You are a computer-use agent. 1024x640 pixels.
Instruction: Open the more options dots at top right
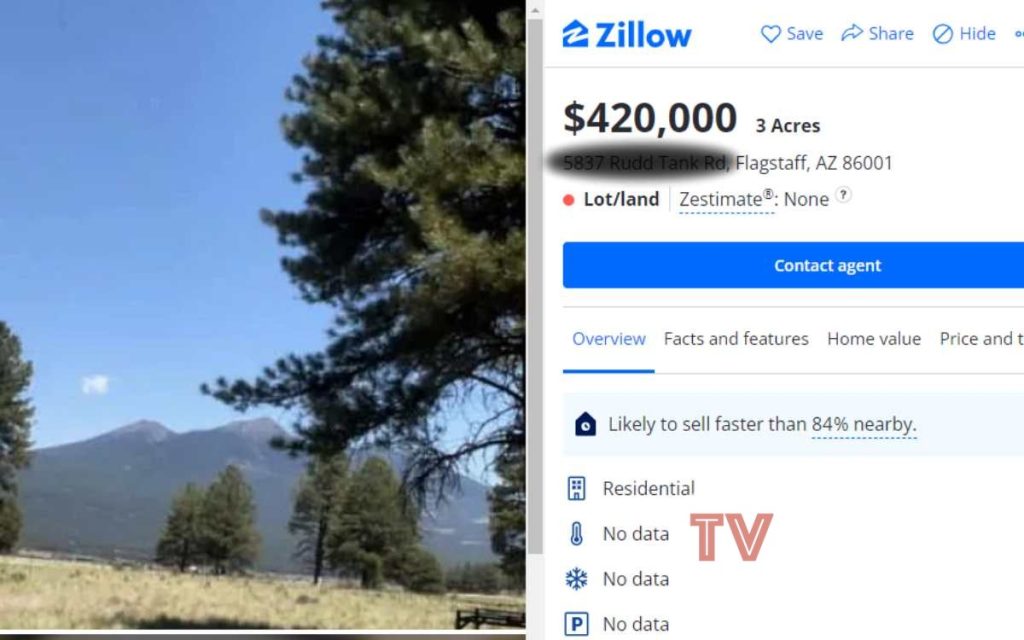click(1019, 34)
